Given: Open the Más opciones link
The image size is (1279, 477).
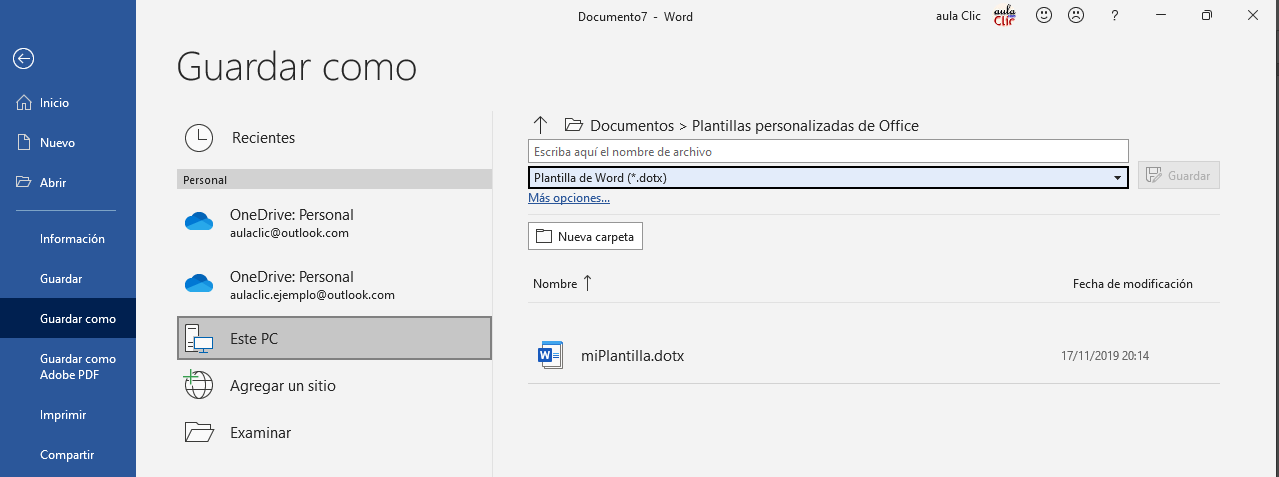Looking at the screenshot, I should pyautogui.click(x=569, y=198).
